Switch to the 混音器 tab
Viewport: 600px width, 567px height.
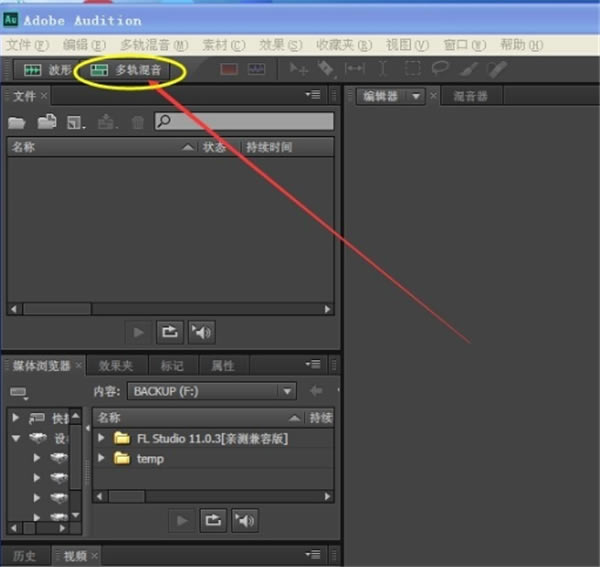tap(471, 96)
